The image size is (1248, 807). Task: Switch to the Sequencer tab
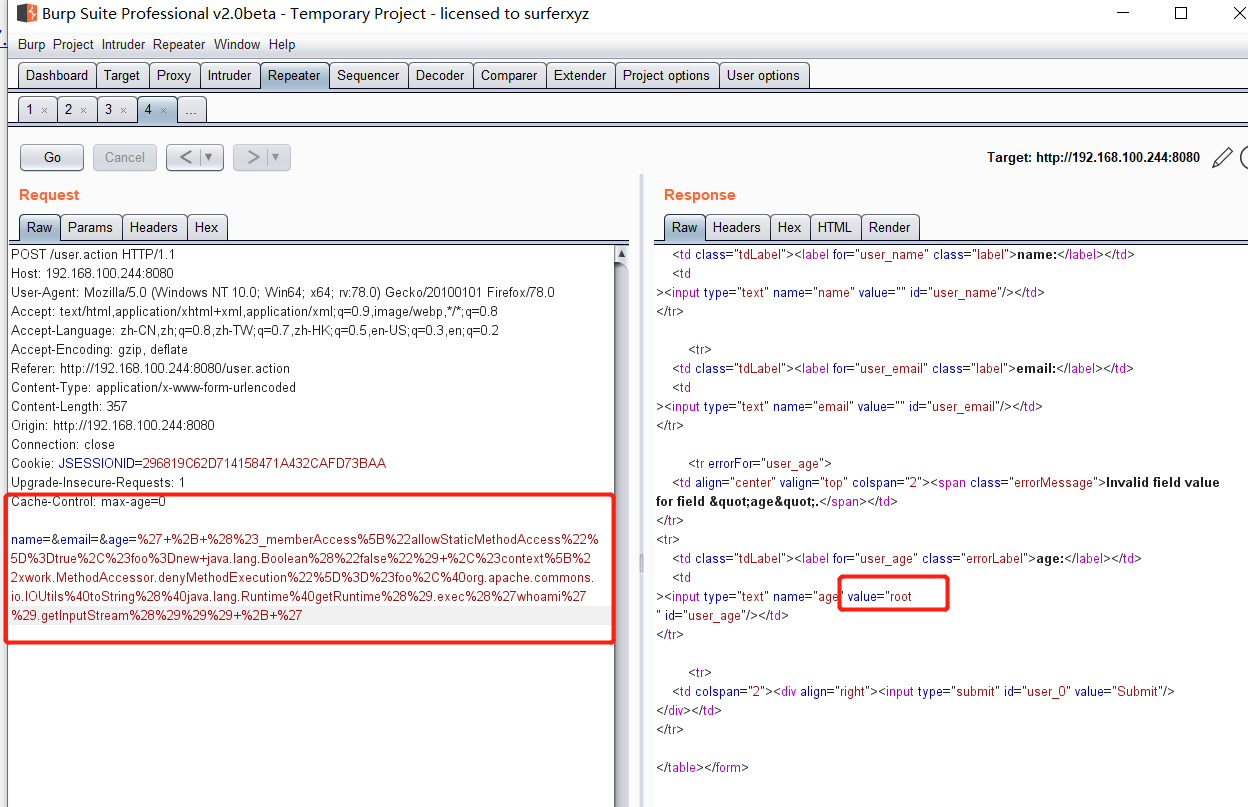tap(368, 75)
